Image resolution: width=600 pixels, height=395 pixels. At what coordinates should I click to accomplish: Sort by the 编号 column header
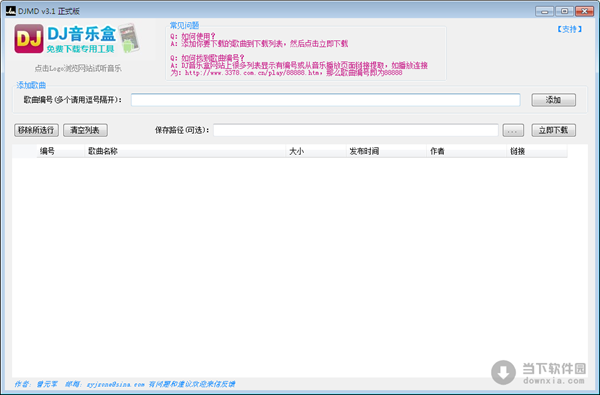[x=60, y=151]
